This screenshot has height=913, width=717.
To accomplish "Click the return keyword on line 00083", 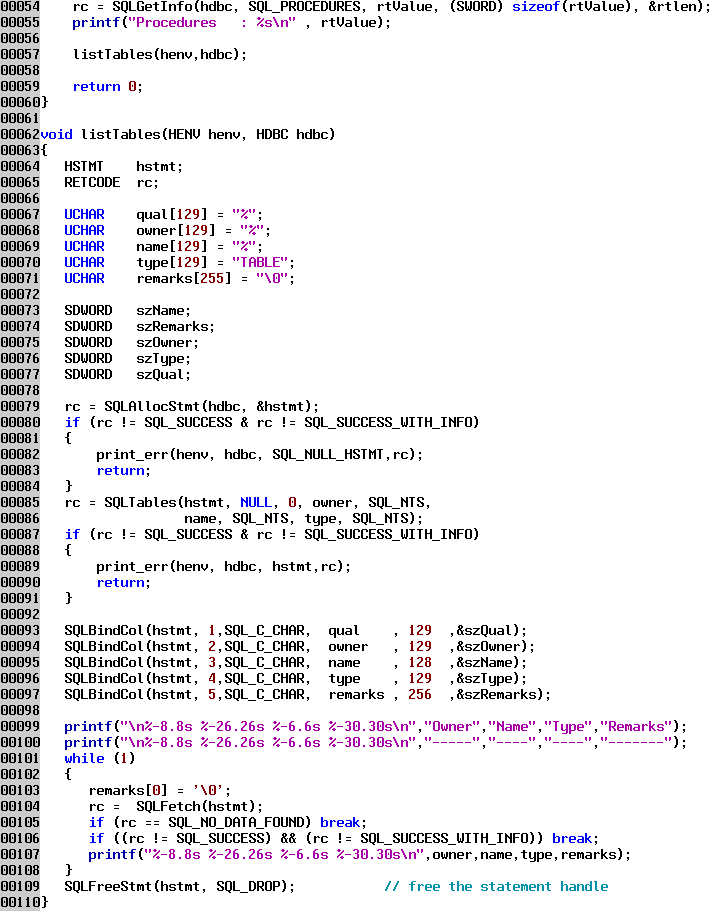I will [x=120, y=471].
